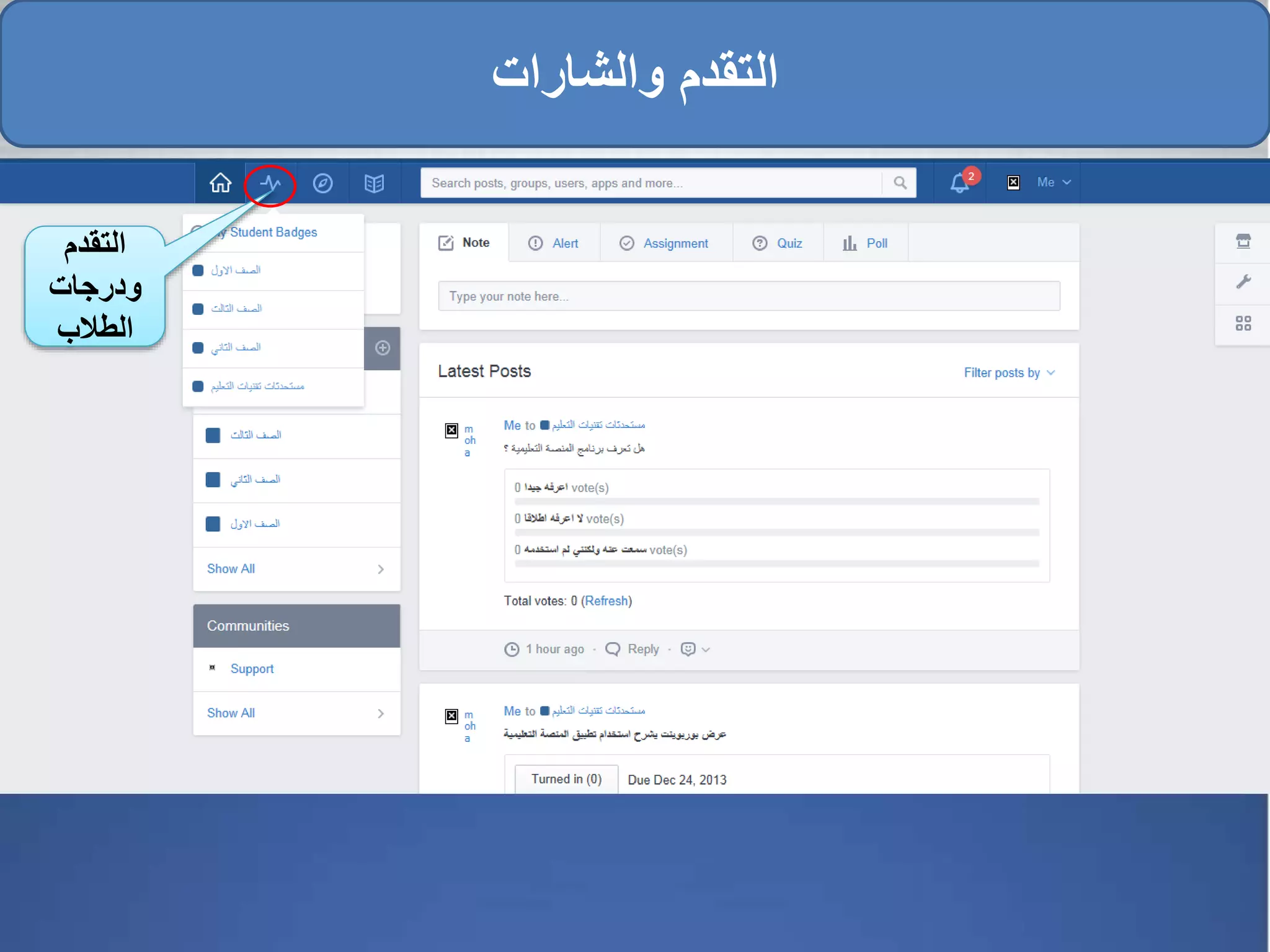
Task: Open الصف الثالث group in sidebar
Action: [296, 436]
